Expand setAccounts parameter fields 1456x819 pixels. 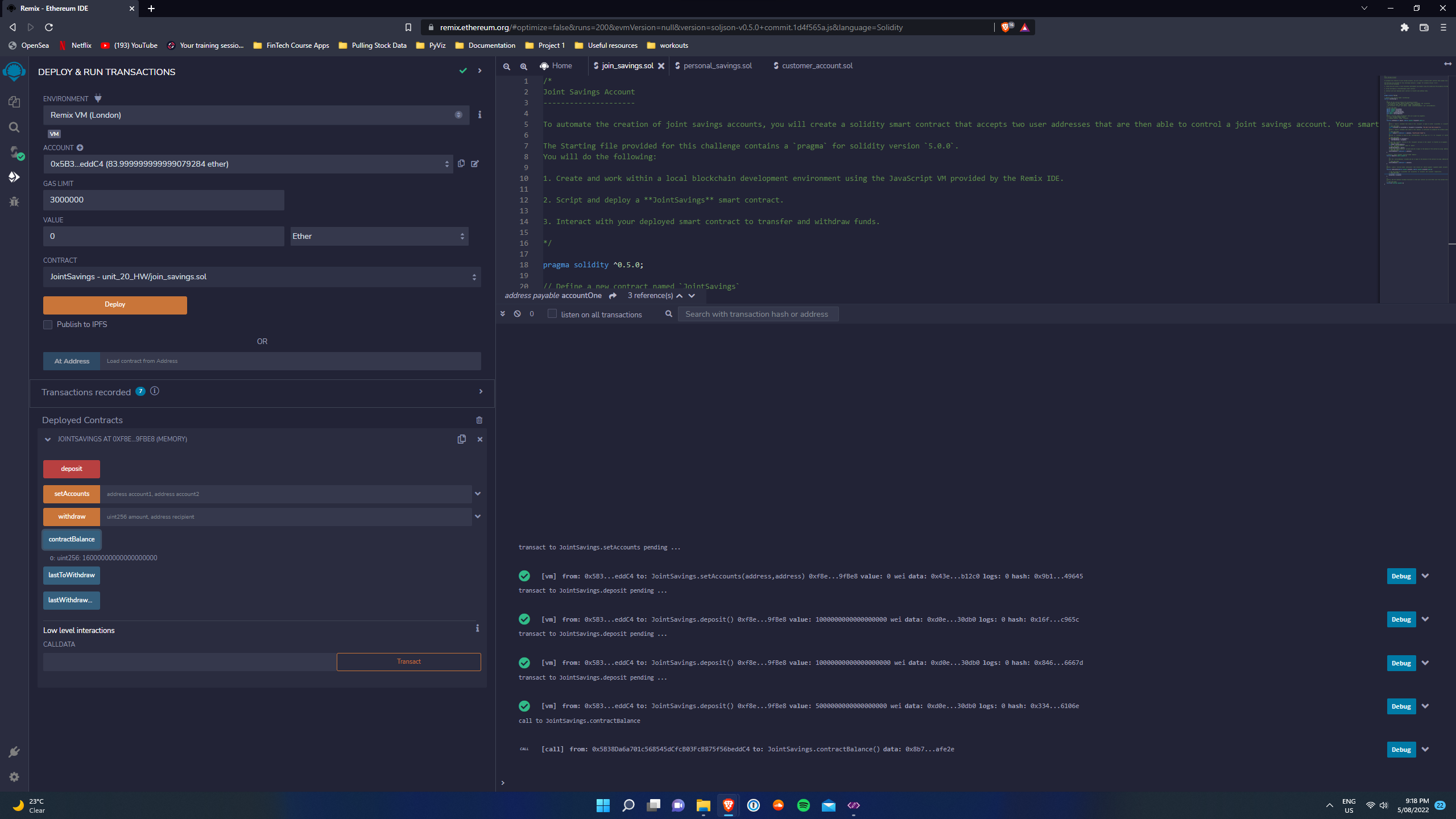(478, 494)
